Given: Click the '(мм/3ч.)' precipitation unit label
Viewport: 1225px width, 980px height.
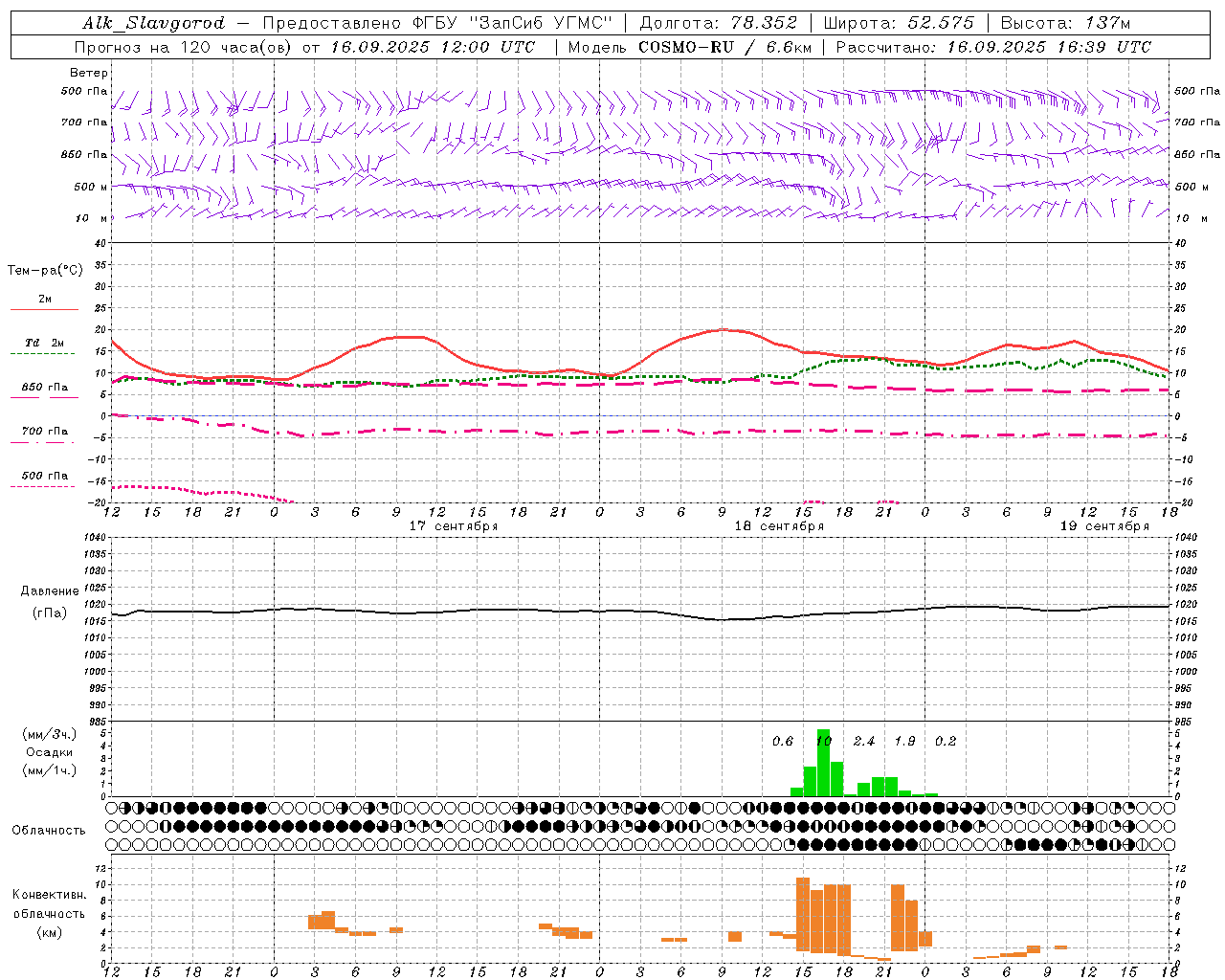Looking at the screenshot, I should point(50,734).
